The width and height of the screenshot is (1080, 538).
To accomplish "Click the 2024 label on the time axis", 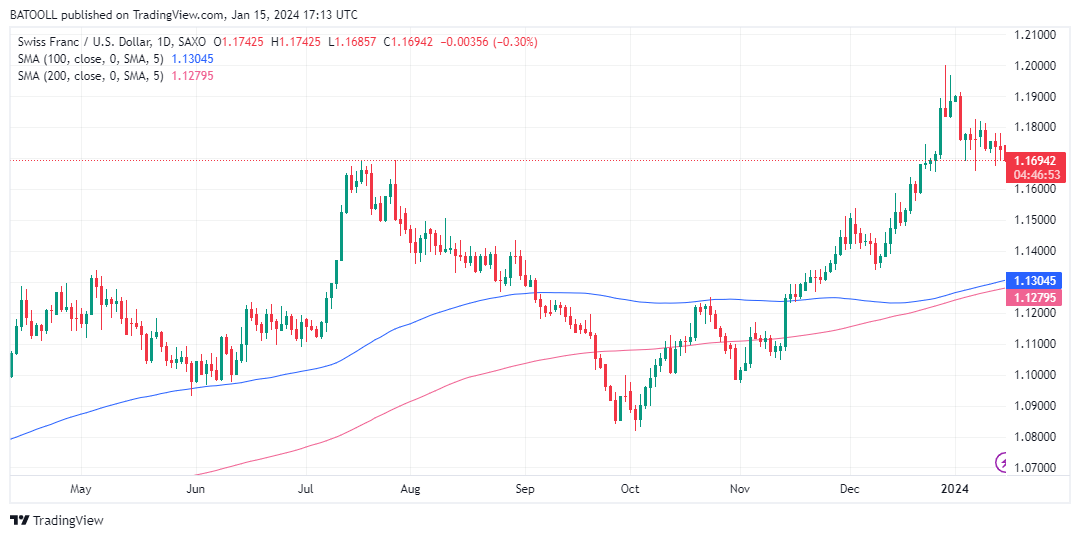I will click(x=956, y=489).
